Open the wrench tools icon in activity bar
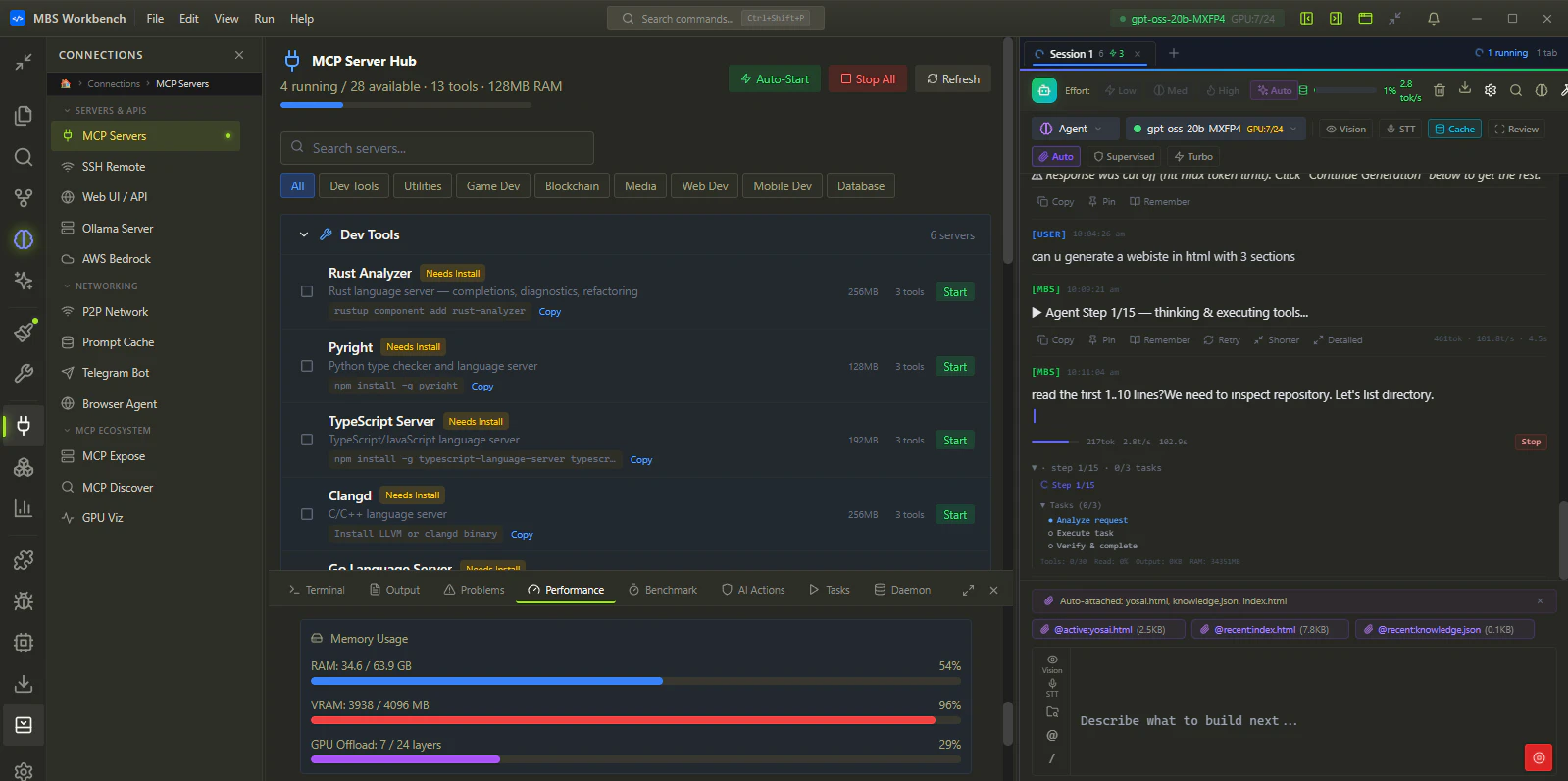This screenshot has height=781, width=1568. tap(24, 374)
